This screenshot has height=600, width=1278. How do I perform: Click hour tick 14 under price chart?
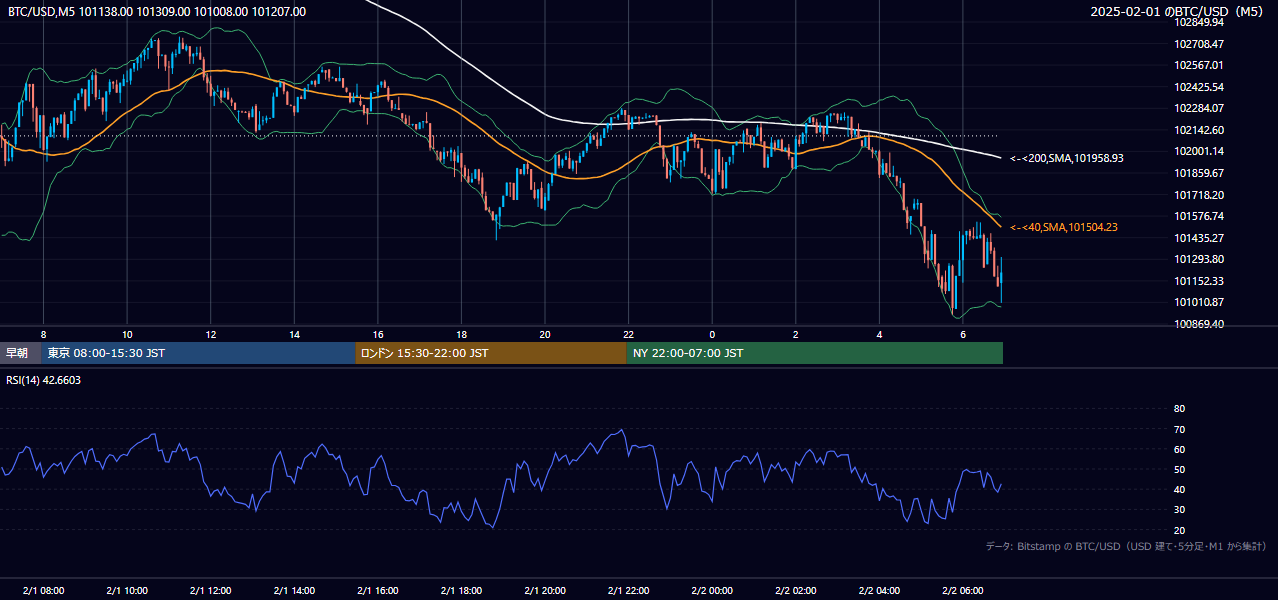pyautogui.click(x=294, y=334)
